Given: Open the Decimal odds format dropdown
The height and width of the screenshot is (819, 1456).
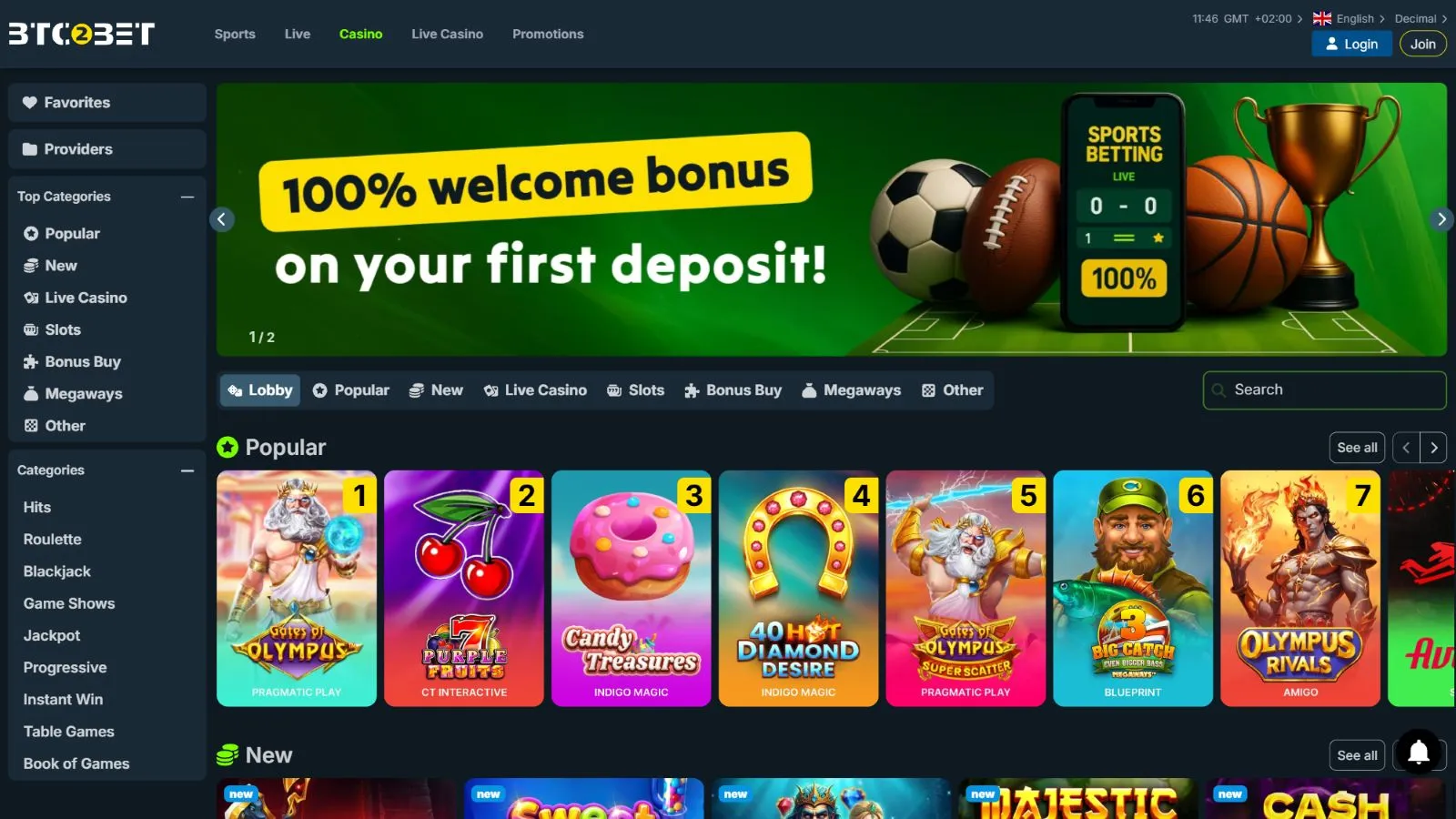Looking at the screenshot, I should 1421,18.
